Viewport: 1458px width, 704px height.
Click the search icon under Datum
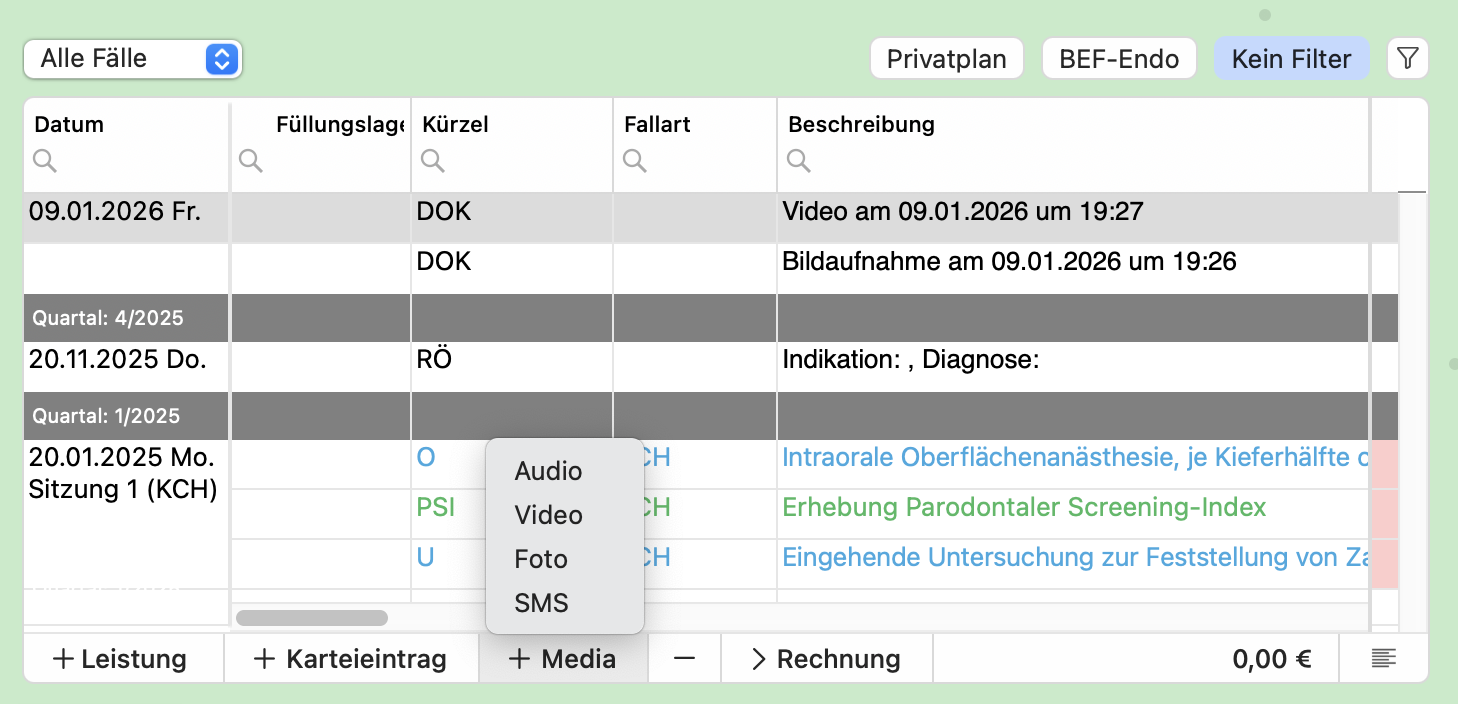(x=45, y=160)
